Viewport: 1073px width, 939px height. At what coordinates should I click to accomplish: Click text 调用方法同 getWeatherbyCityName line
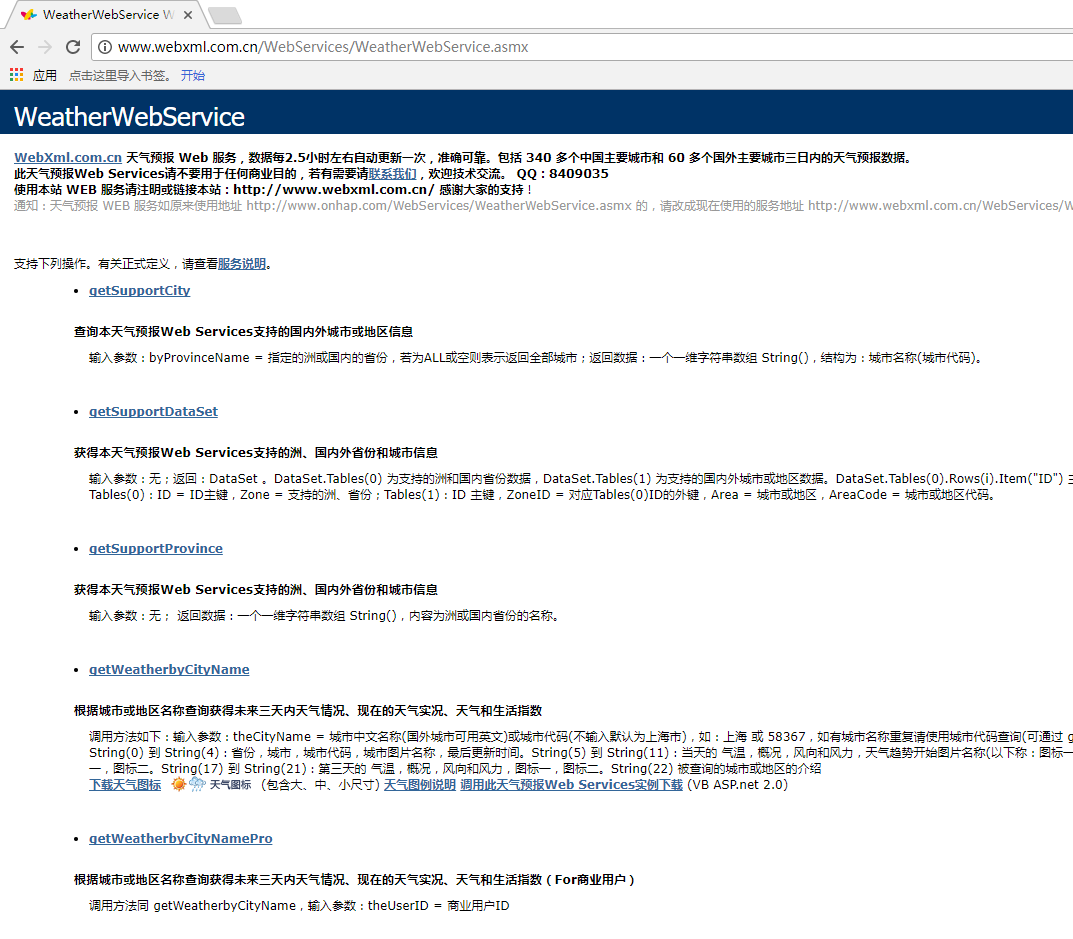299,906
